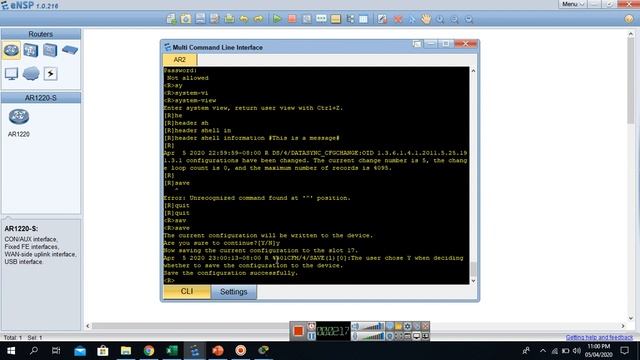Image resolution: width=640 pixels, height=360 pixels.
Task: Click the Show Grid toolbar icon
Action: [363, 19]
